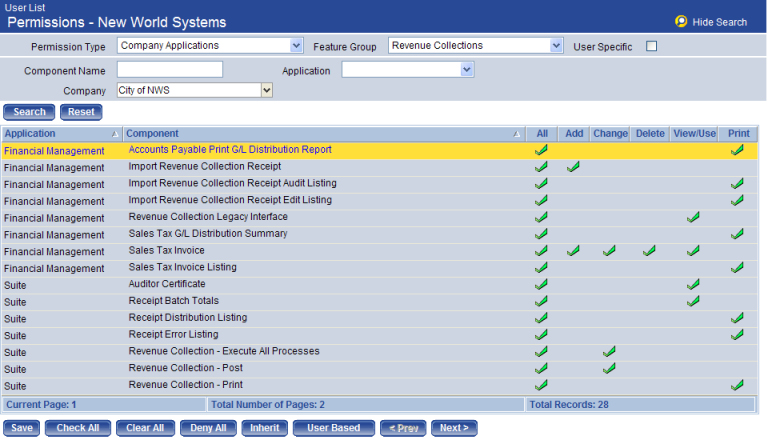Click All checkmark for Receipt Batch Totals
Image resolution: width=768 pixels, height=440 pixels.
coord(541,301)
